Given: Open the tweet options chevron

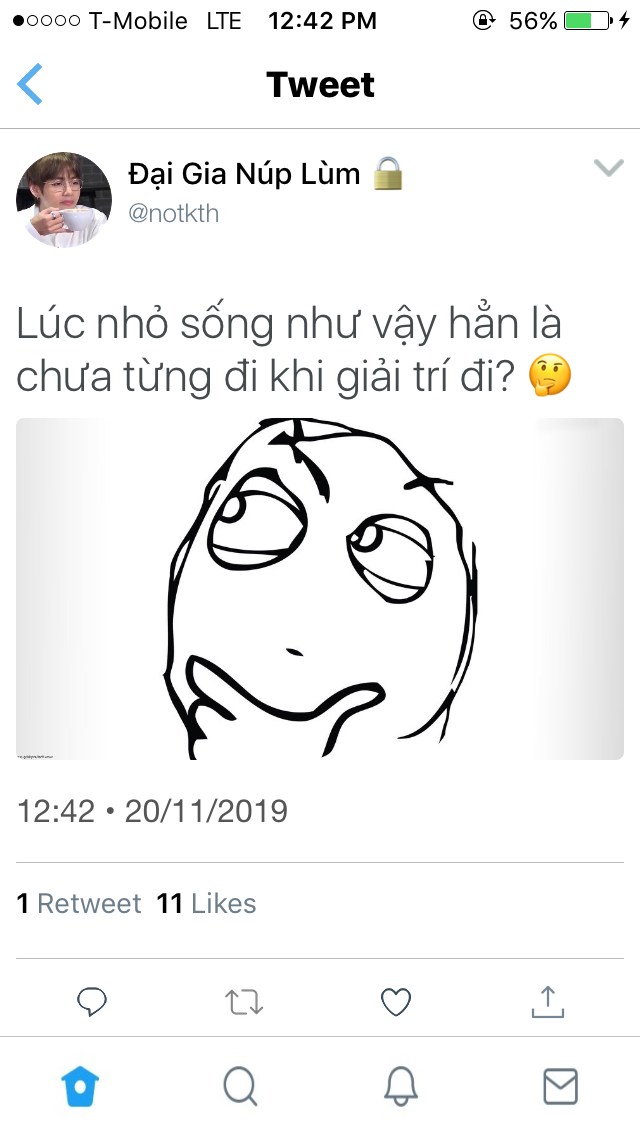Looking at the screenshot, I should pyautogui.click(x=608, y=167).
